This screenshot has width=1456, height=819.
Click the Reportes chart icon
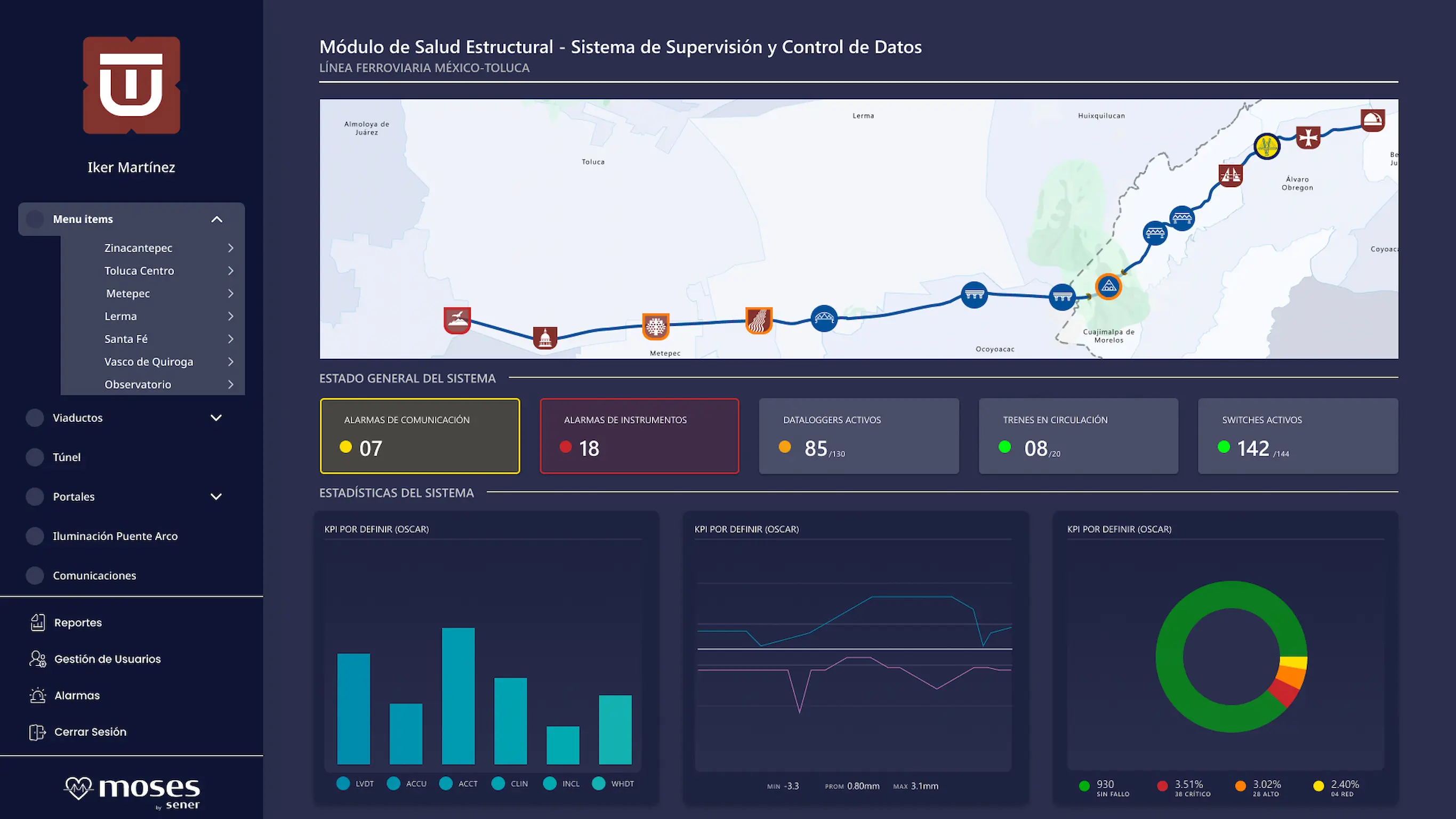38,622
